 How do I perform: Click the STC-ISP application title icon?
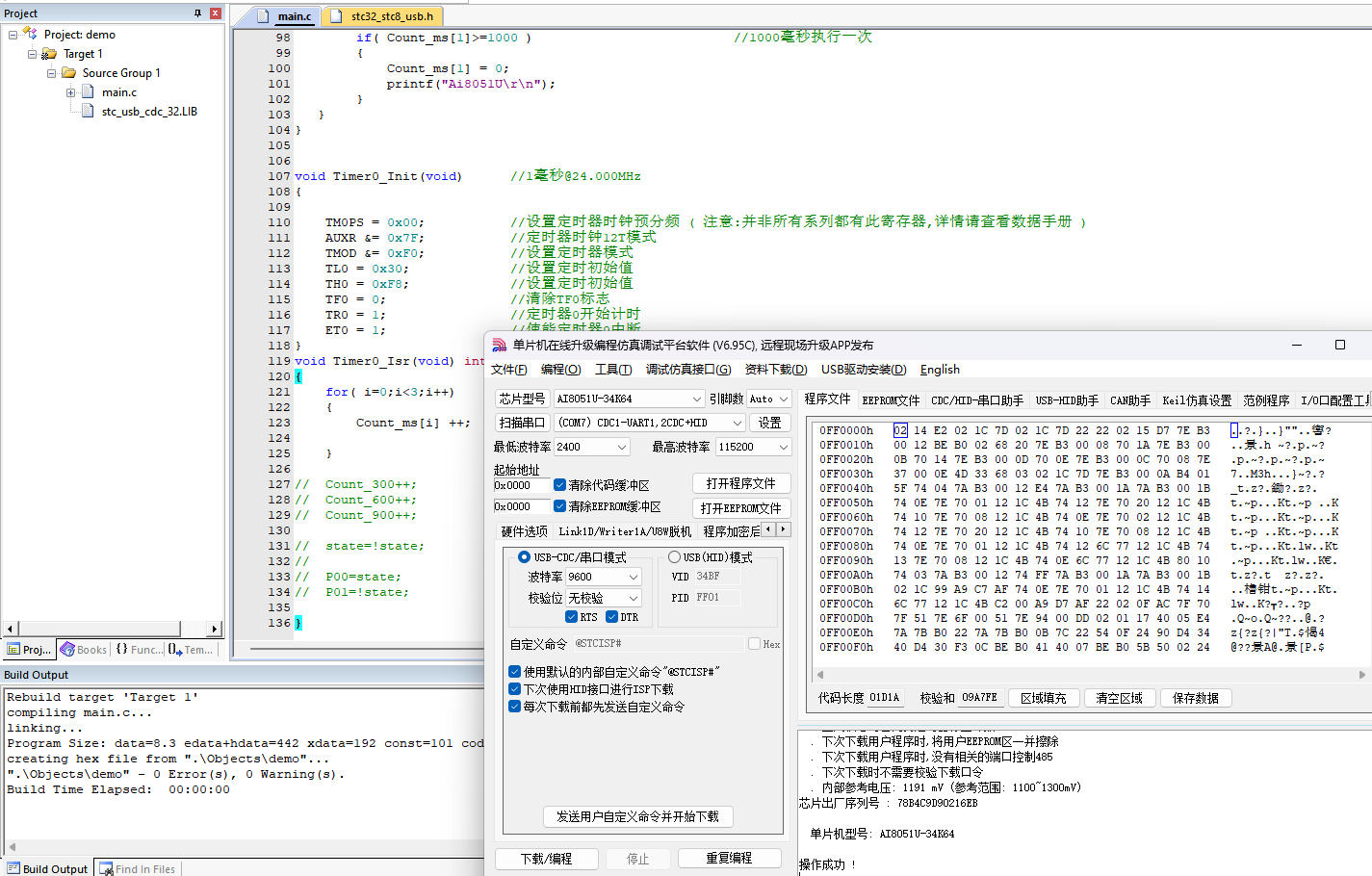[499, 346]
